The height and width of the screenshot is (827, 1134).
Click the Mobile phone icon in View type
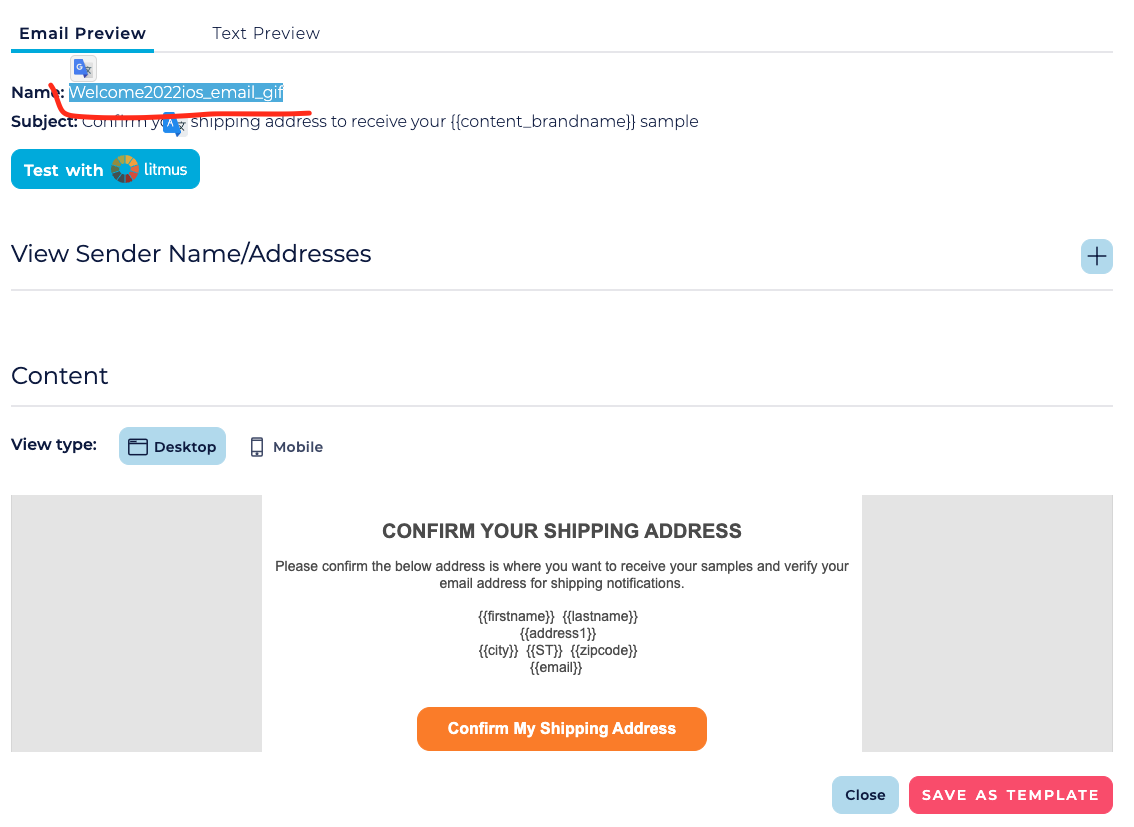click(257, 447)
